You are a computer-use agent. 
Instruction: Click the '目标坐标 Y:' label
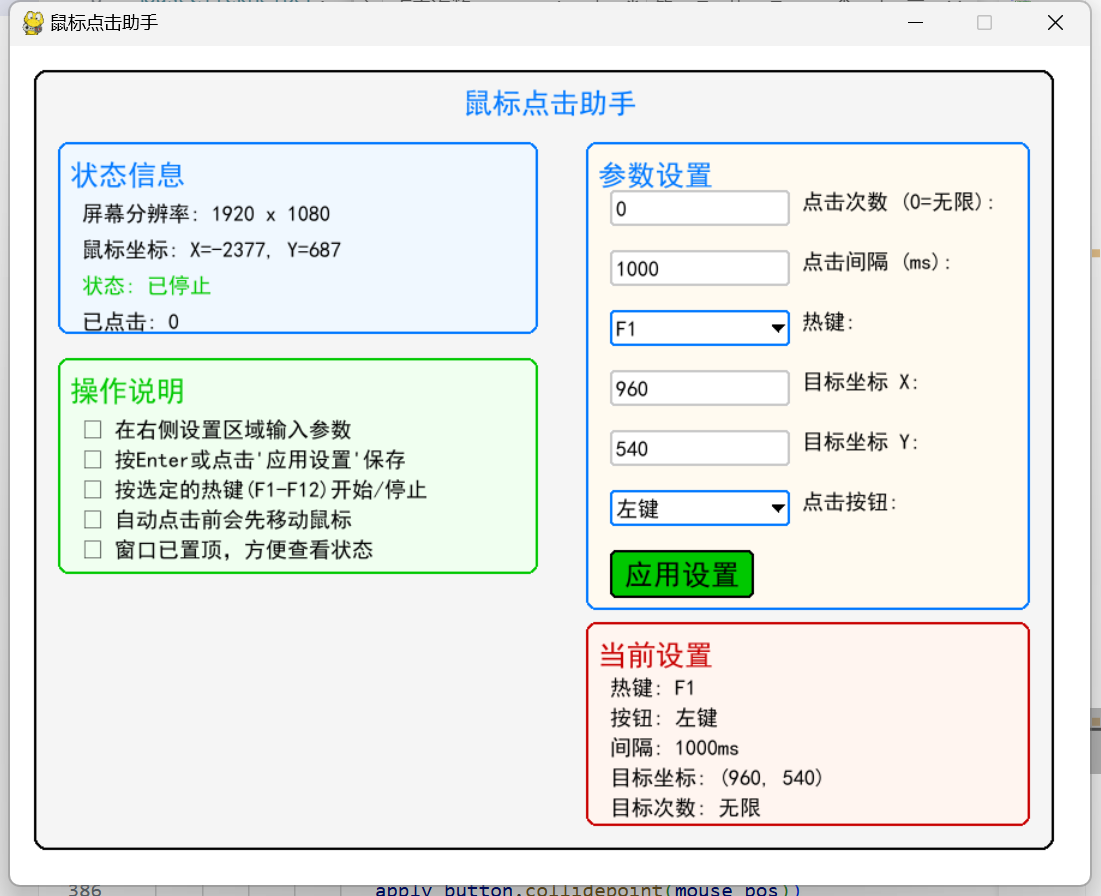click(861, 442)
